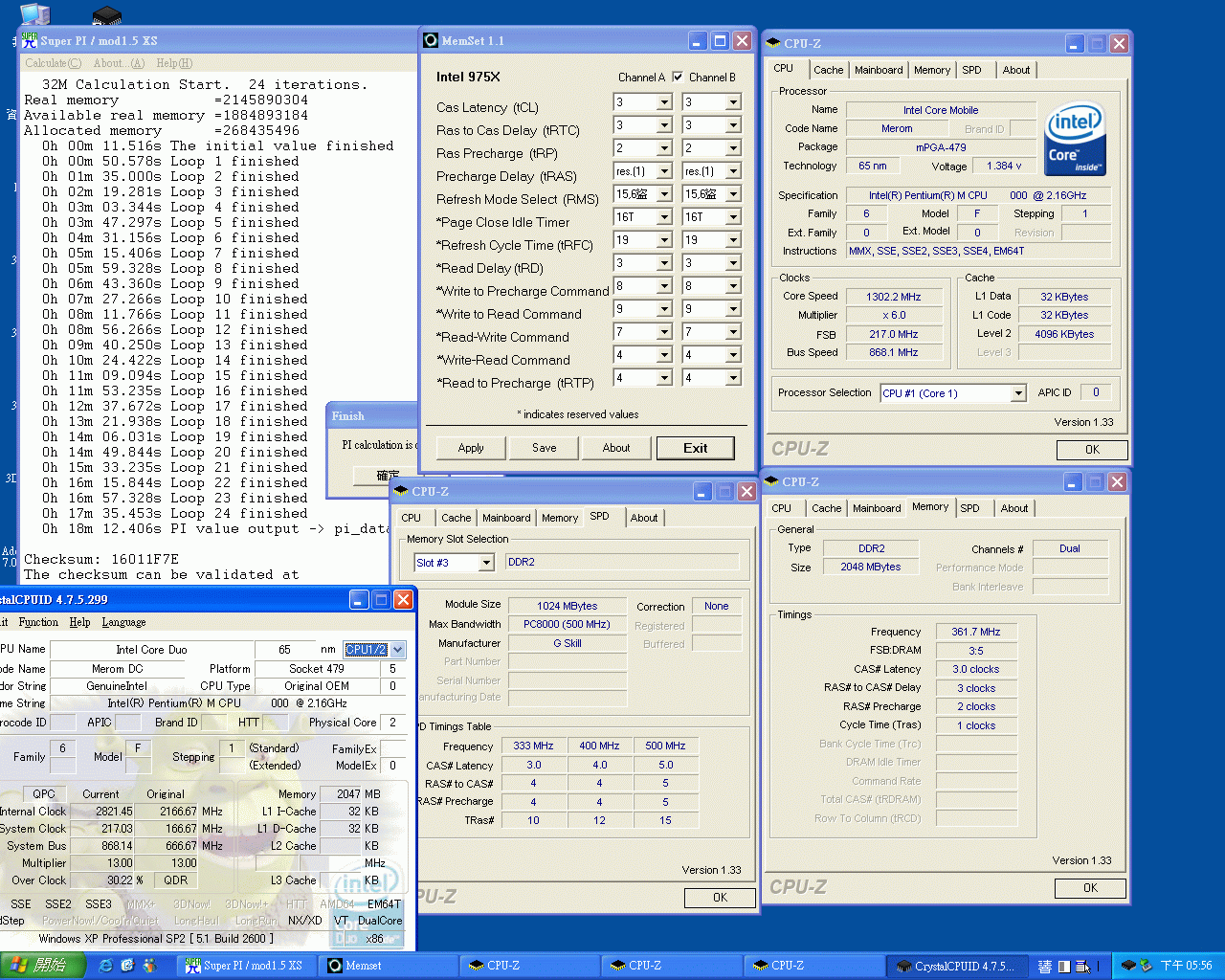Screen dimensions: 1225x980
Task: Click the MemSet 1.1 title bar icon
Action: tap(431, 40)
